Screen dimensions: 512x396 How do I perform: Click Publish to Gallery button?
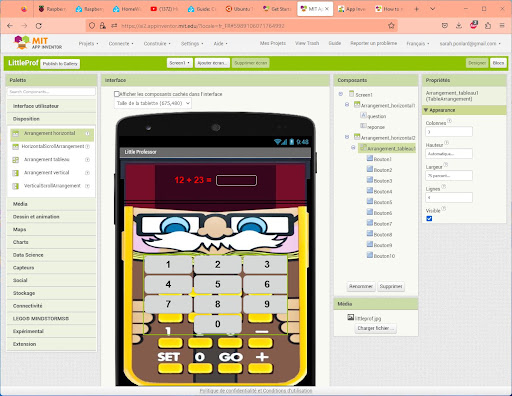tap(60, 64)
